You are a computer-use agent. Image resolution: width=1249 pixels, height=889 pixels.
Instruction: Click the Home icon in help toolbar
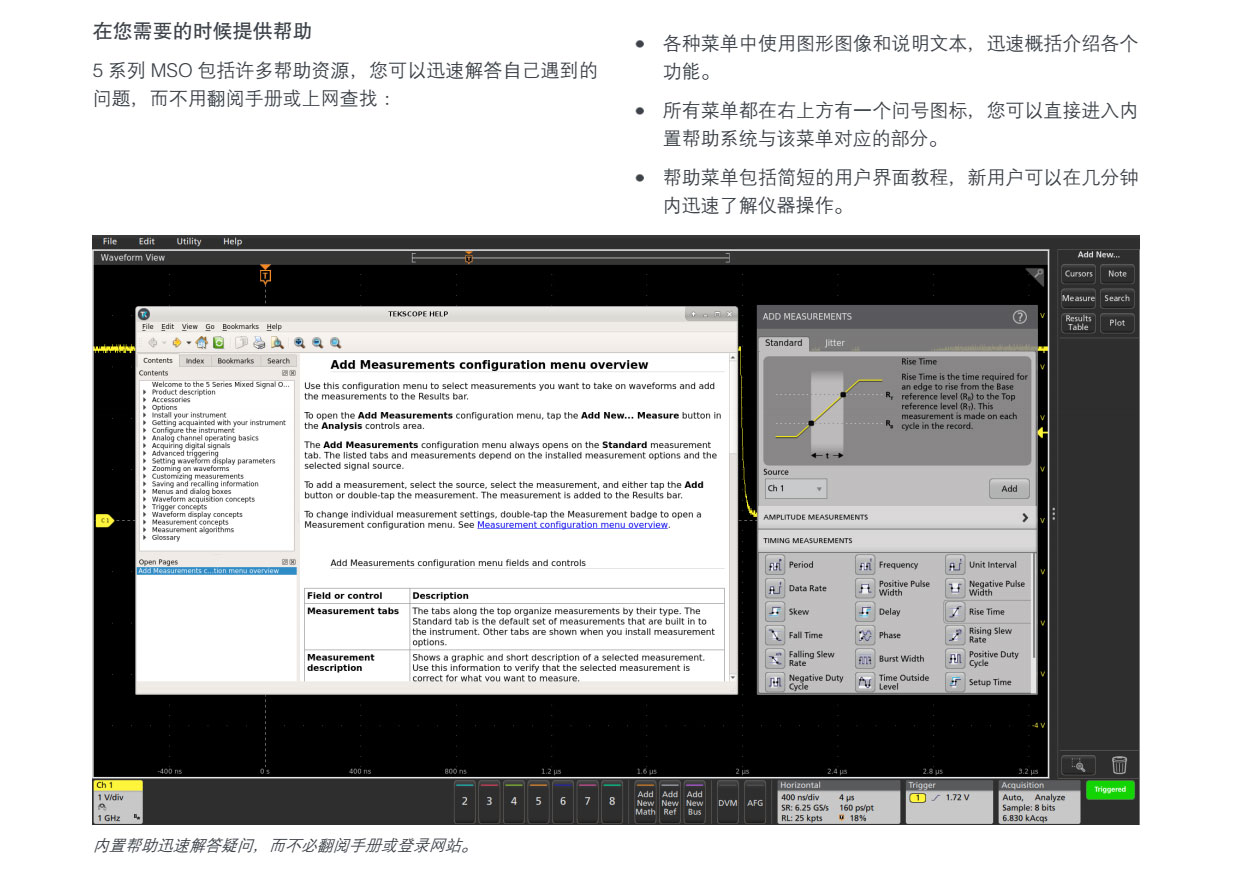click(x=201, y=342)
